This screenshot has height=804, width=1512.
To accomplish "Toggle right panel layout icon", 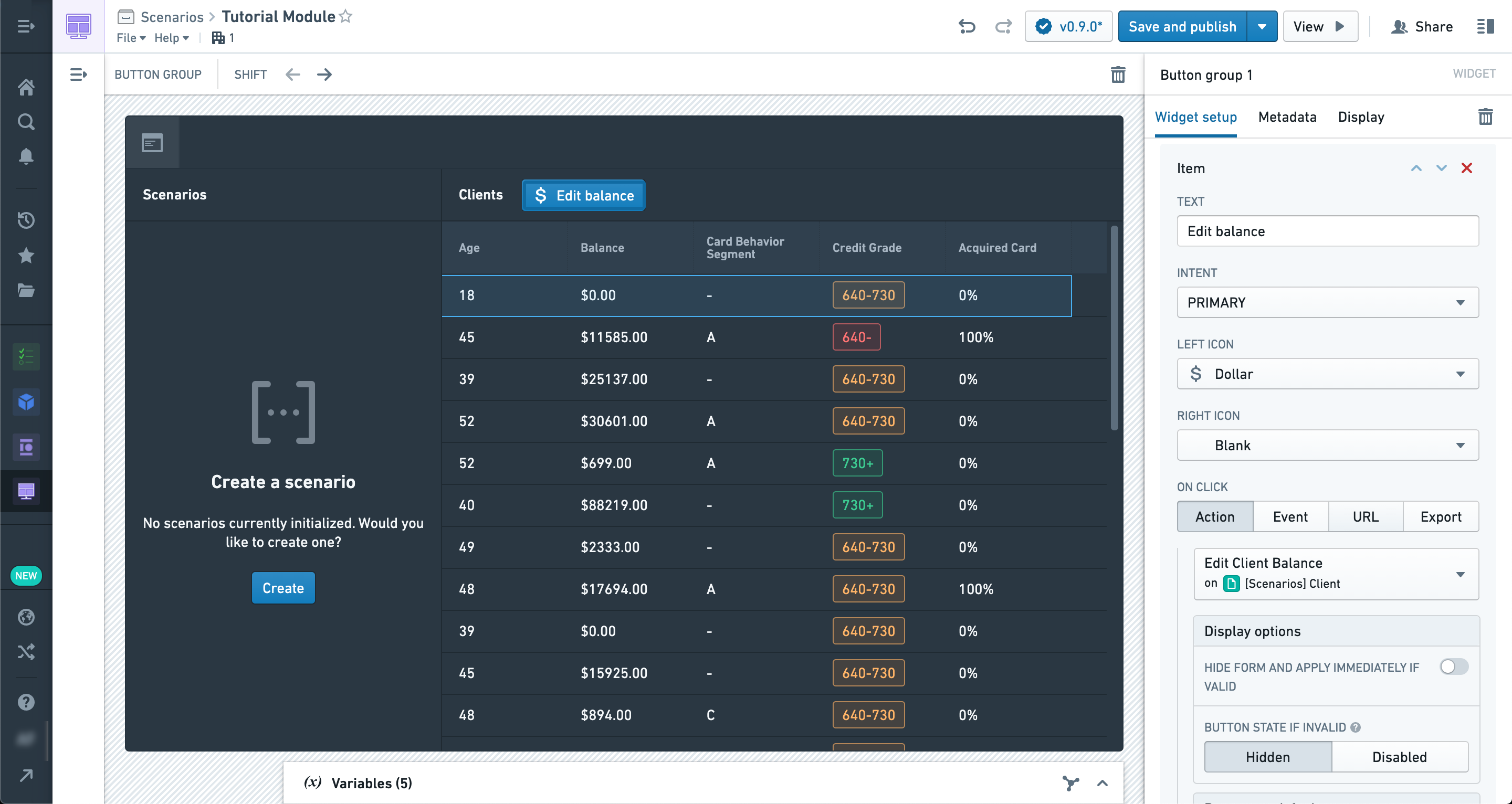I will coord(1485,26).
